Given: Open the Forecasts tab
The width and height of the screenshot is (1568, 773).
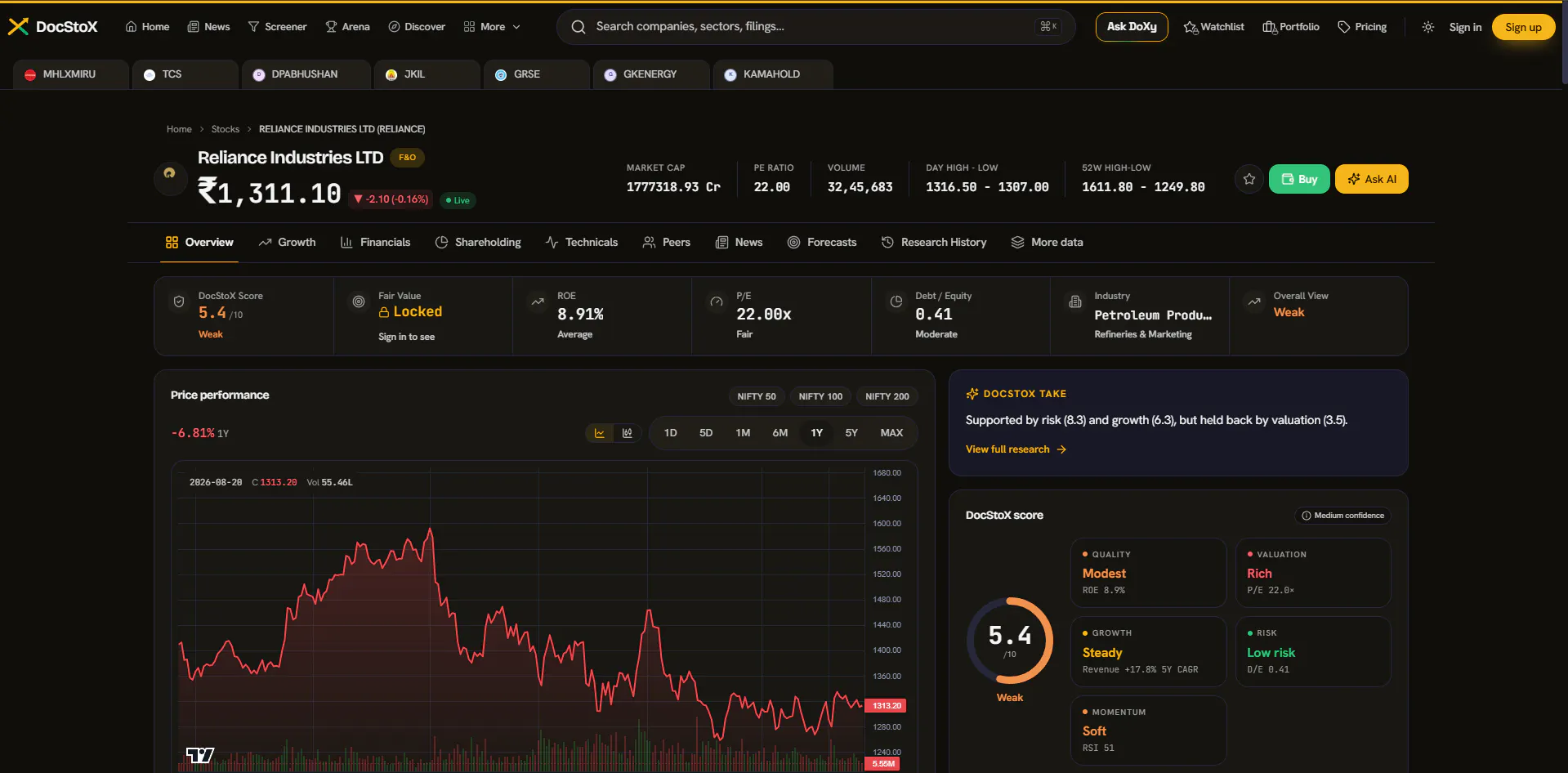Looking at the screenshot, I should click(822, 243).
